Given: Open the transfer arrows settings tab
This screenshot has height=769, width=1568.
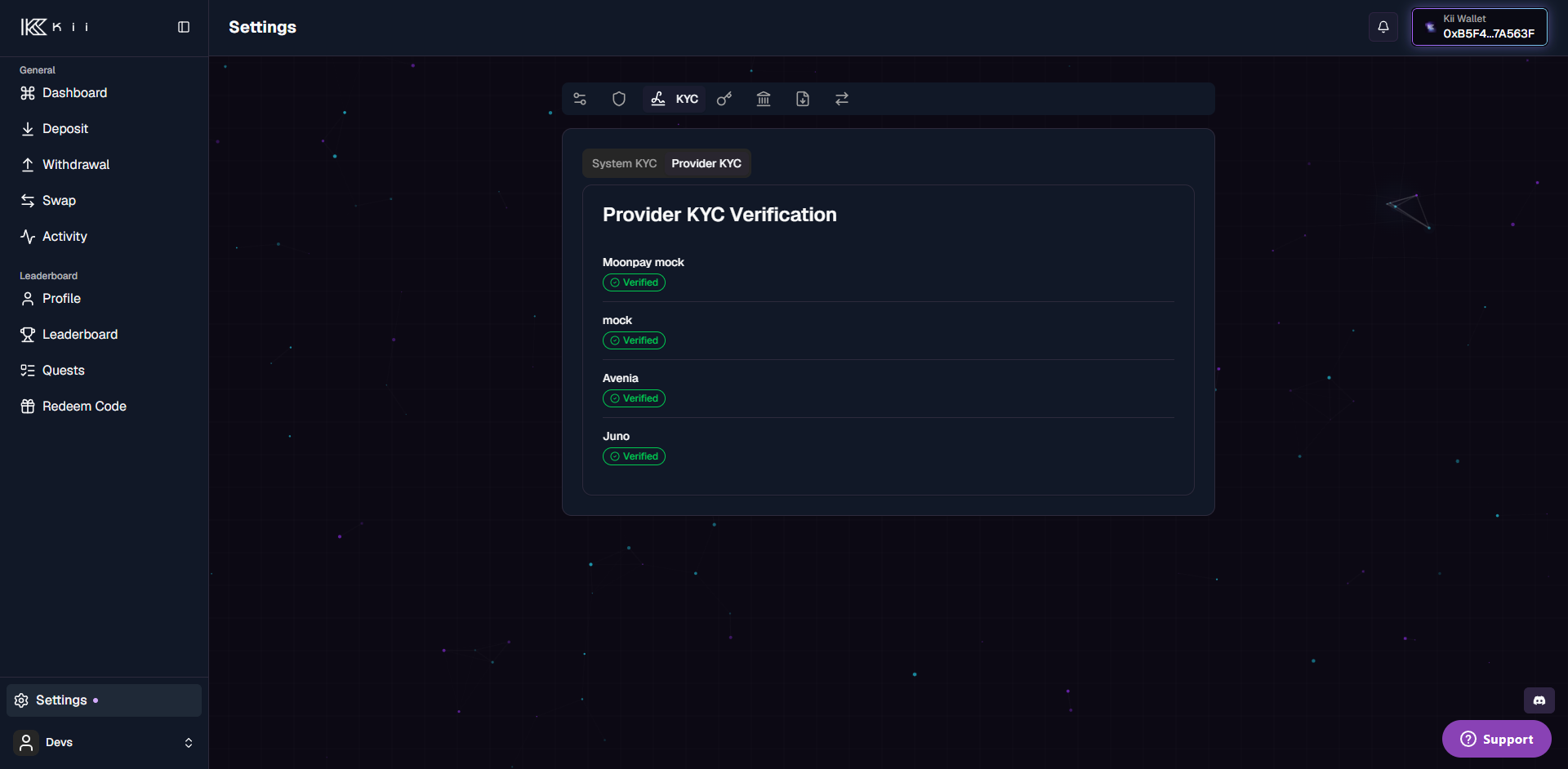Looking at the screenshot, I should (x=842, y=99).
